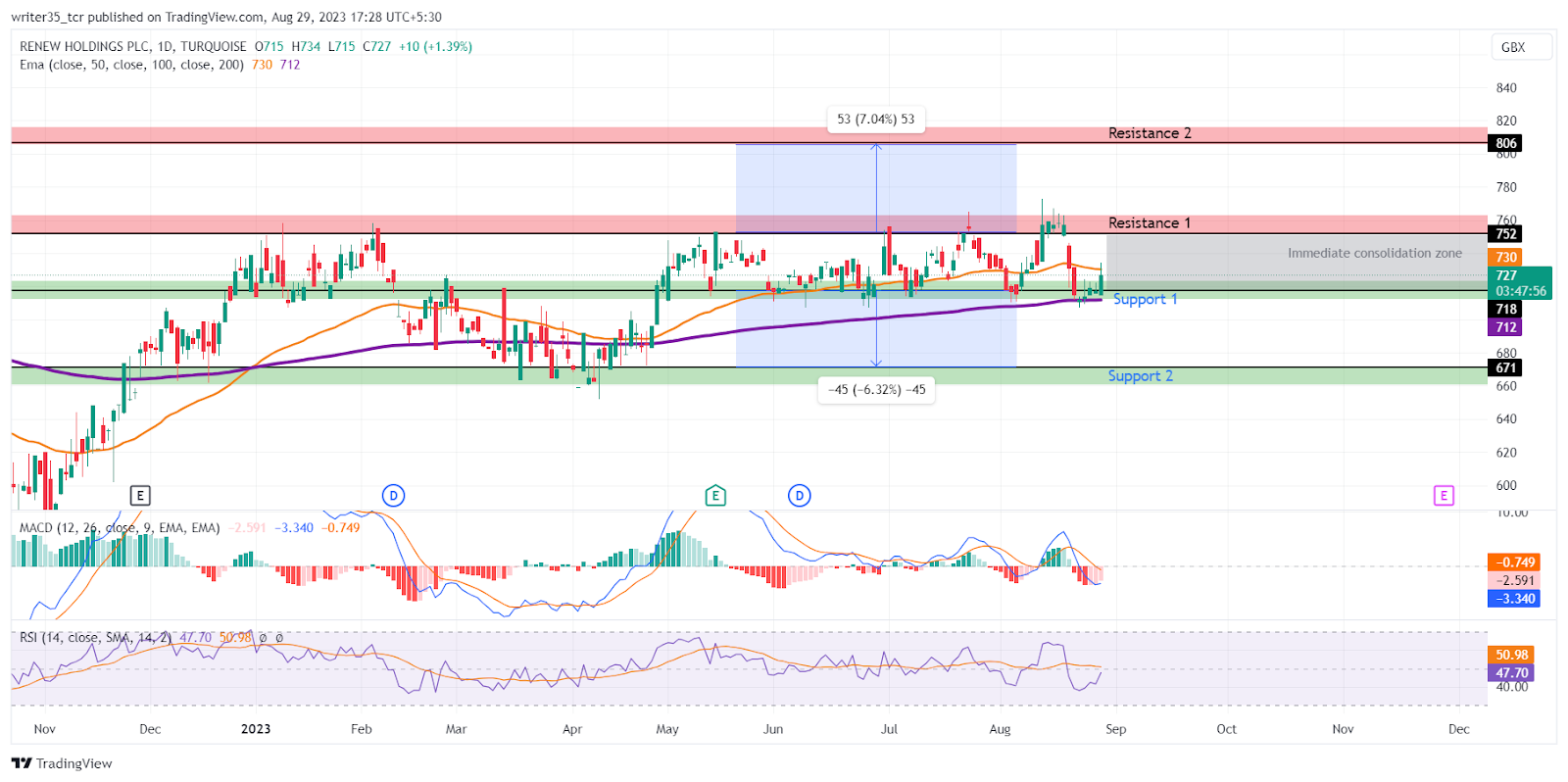Click the Support 1 label
Viewport: 1568px width, 782px height.
(1145, 299)
